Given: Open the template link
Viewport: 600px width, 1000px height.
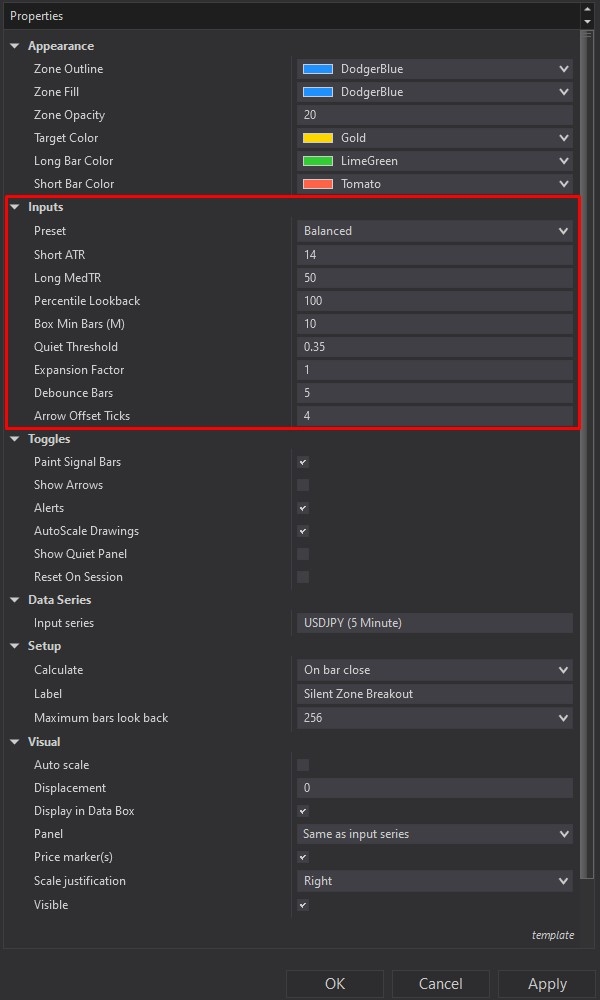Looking at the screenshot, I should tap(552, 935).
